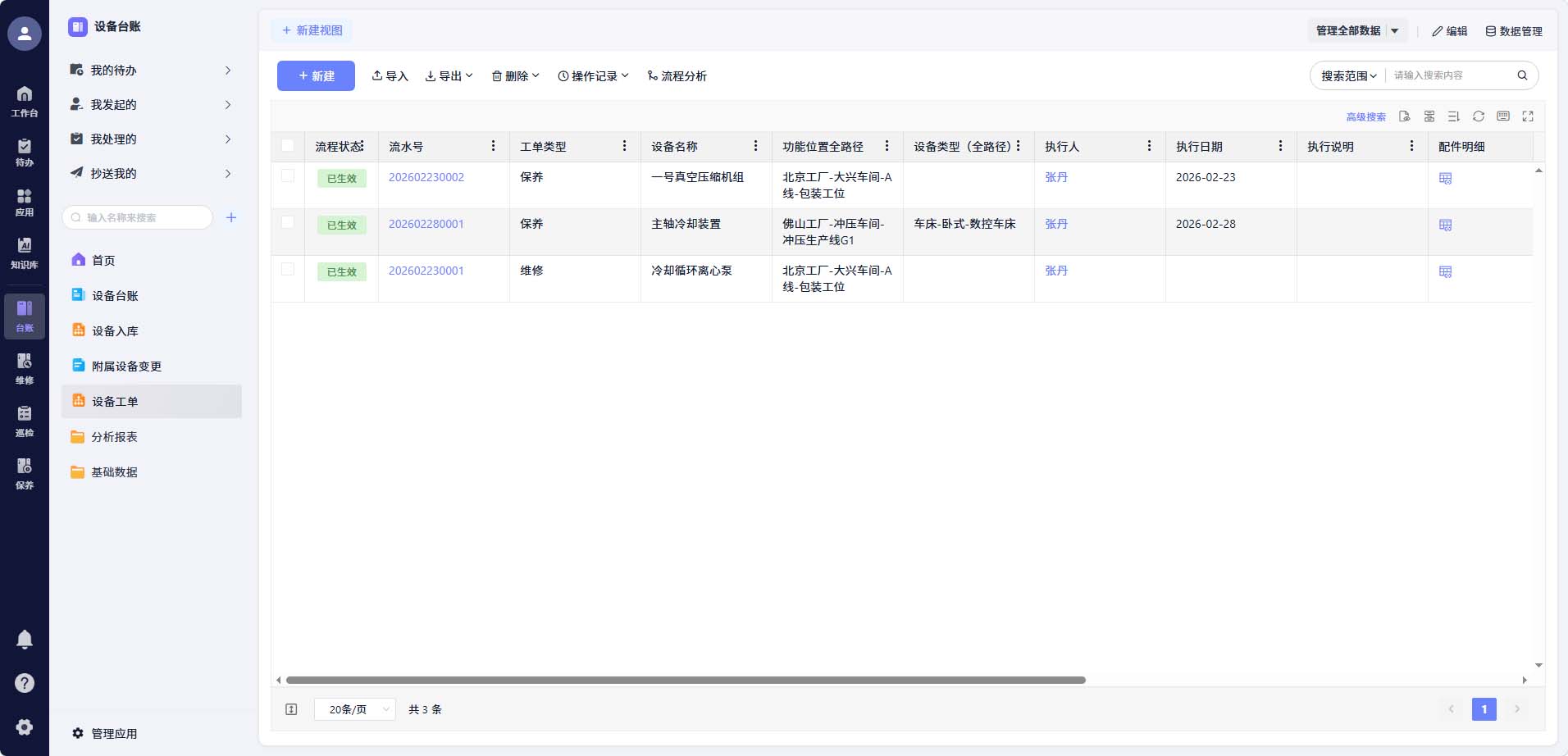
Task: Open the 操作记录 dropdown
Action: point(593,76)
